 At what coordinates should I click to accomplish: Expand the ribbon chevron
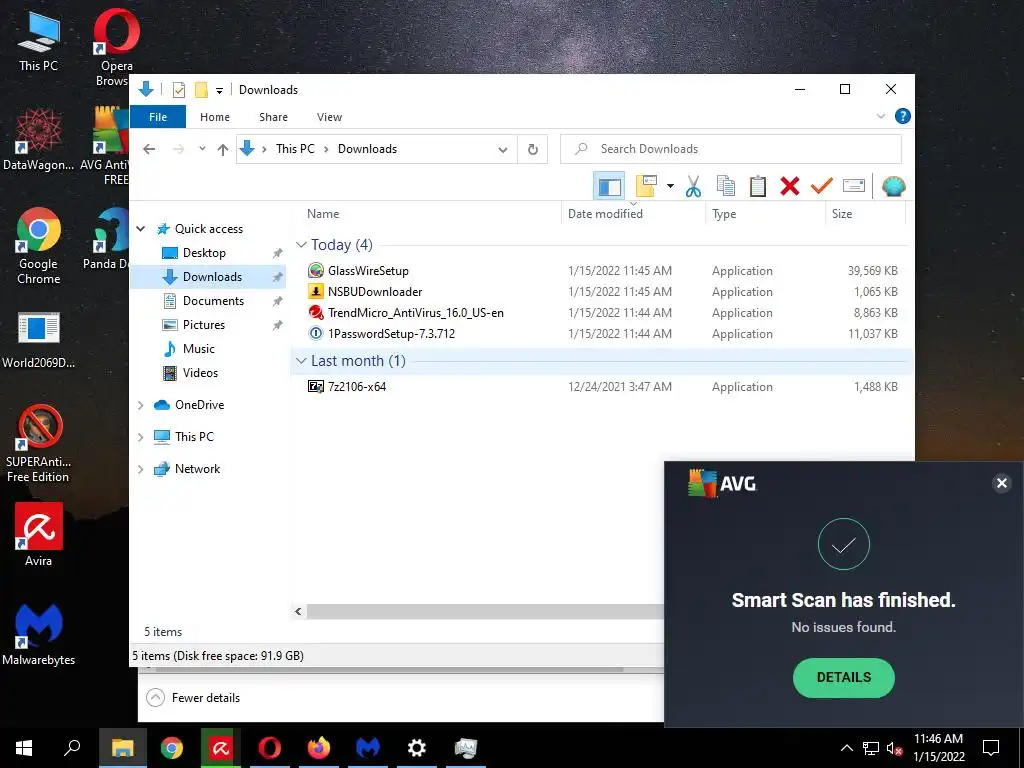(x=880, y=116)
